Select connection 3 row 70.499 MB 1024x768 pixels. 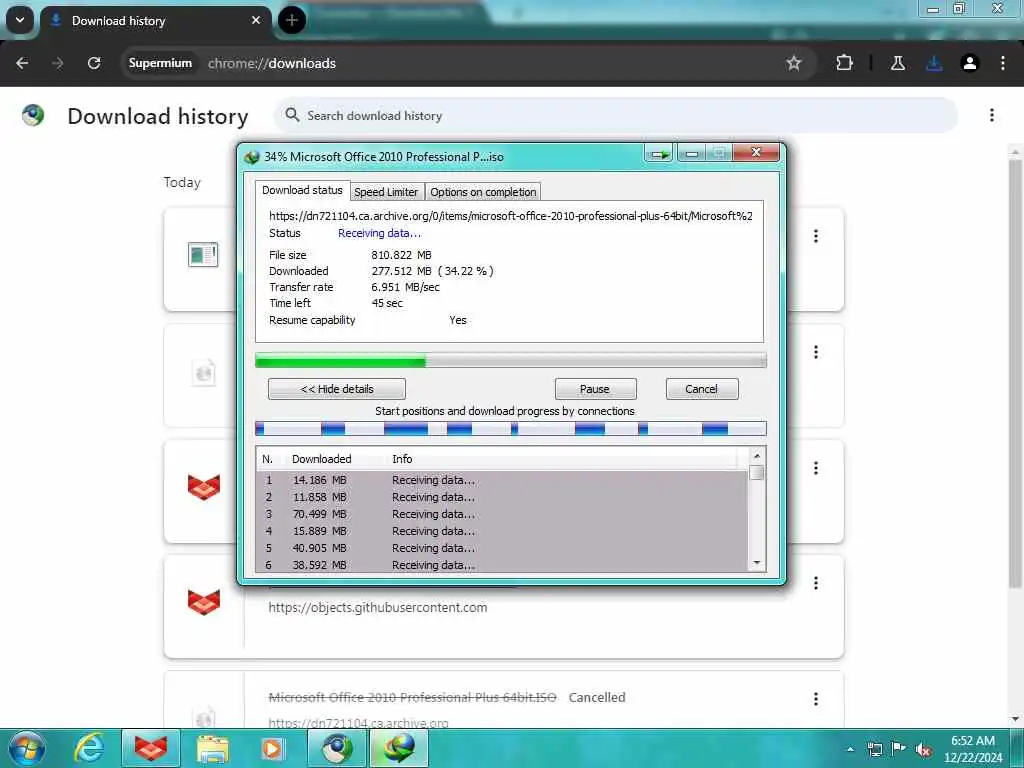click(x=502, y=514)
